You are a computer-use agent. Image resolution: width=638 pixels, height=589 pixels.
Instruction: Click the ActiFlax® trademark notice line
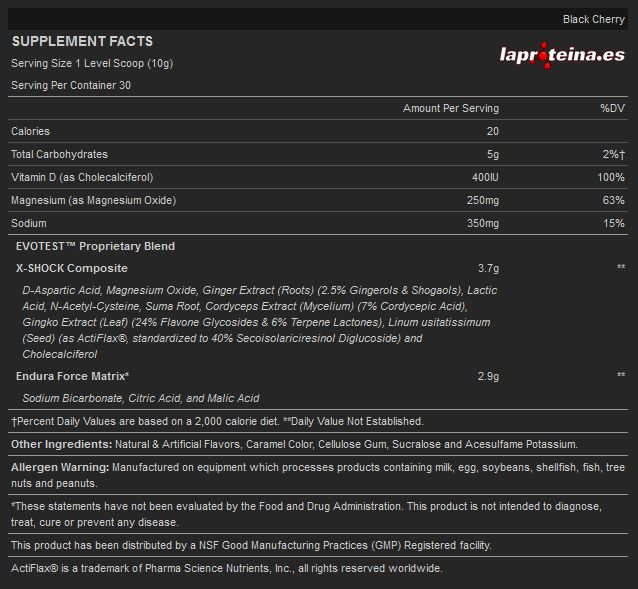tap(227, 568)
